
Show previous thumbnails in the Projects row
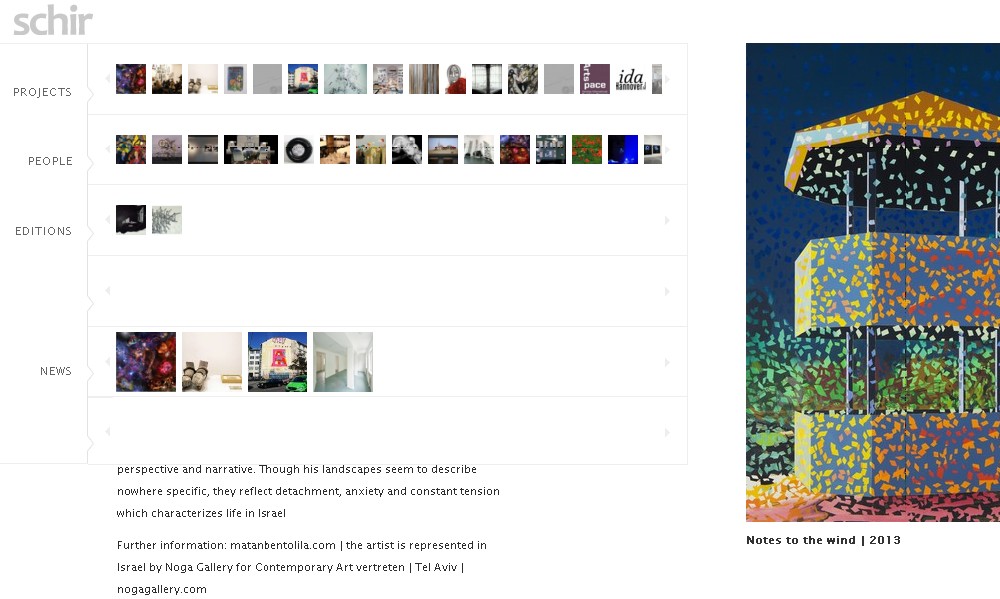[108, 79]
